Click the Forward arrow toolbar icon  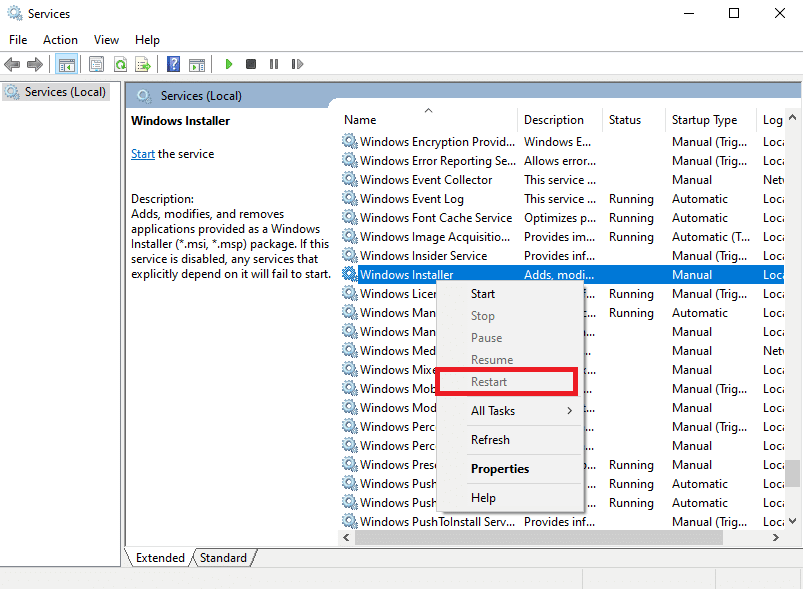point(34,65)
